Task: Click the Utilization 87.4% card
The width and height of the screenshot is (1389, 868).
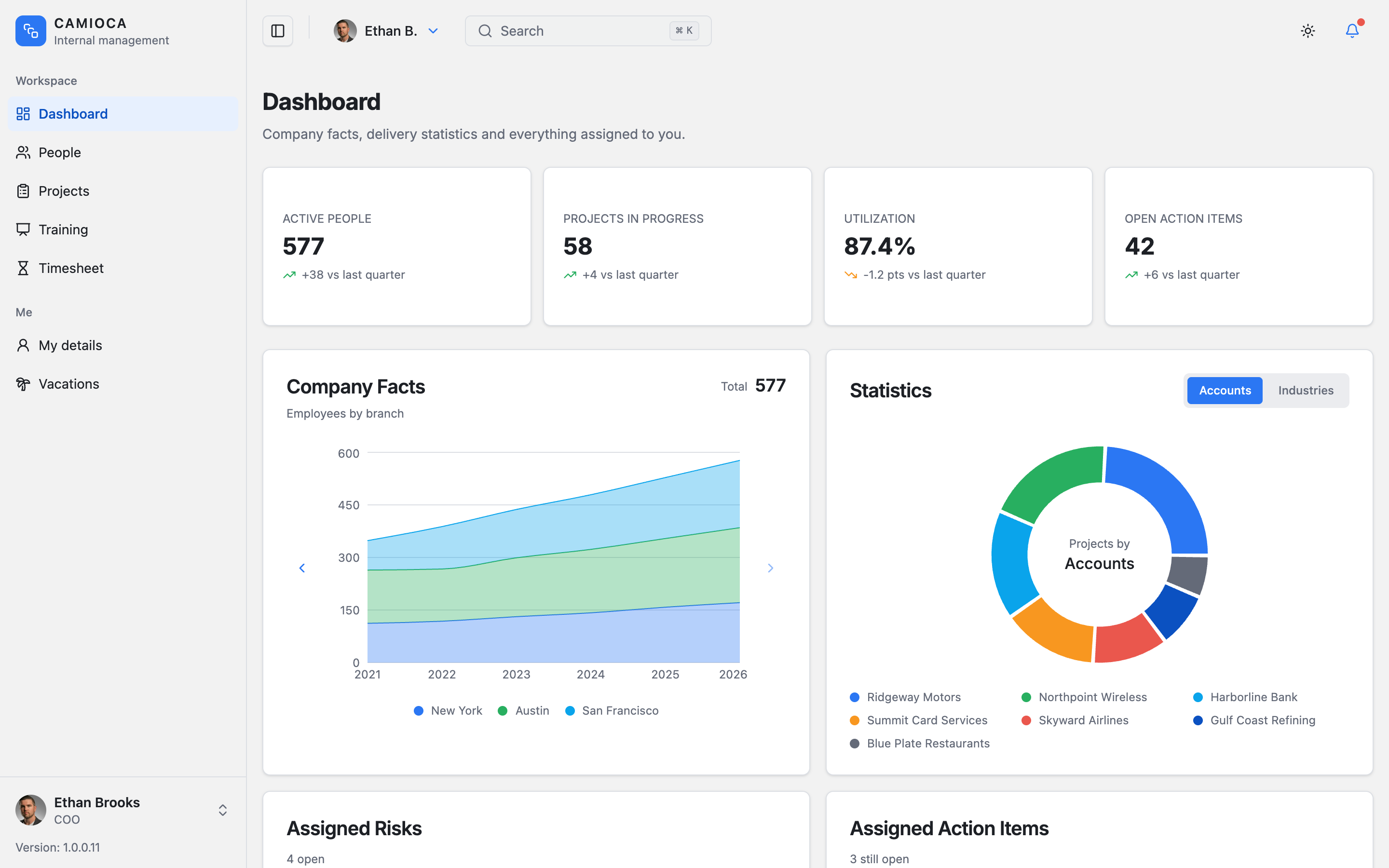Action: [x=958, y=246]
